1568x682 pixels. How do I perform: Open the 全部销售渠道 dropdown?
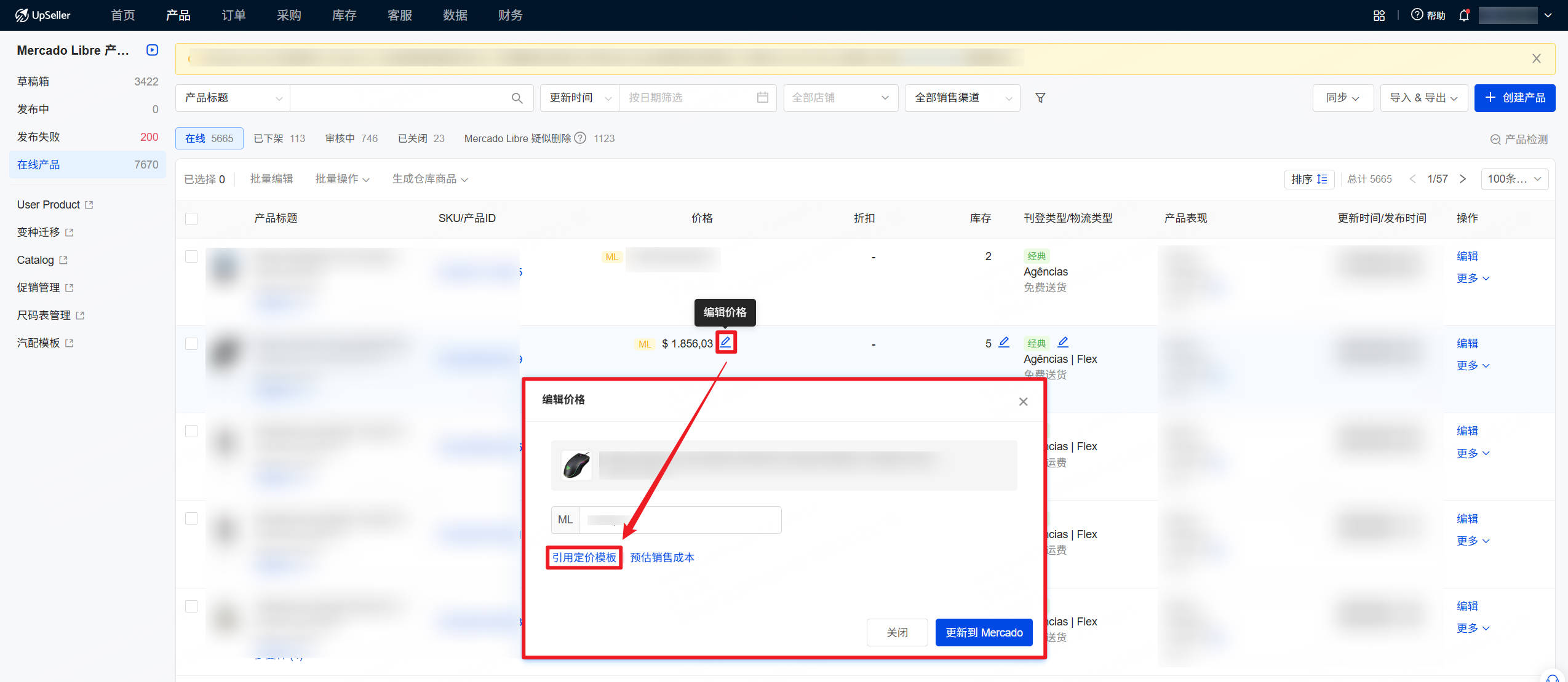[962, 98]
